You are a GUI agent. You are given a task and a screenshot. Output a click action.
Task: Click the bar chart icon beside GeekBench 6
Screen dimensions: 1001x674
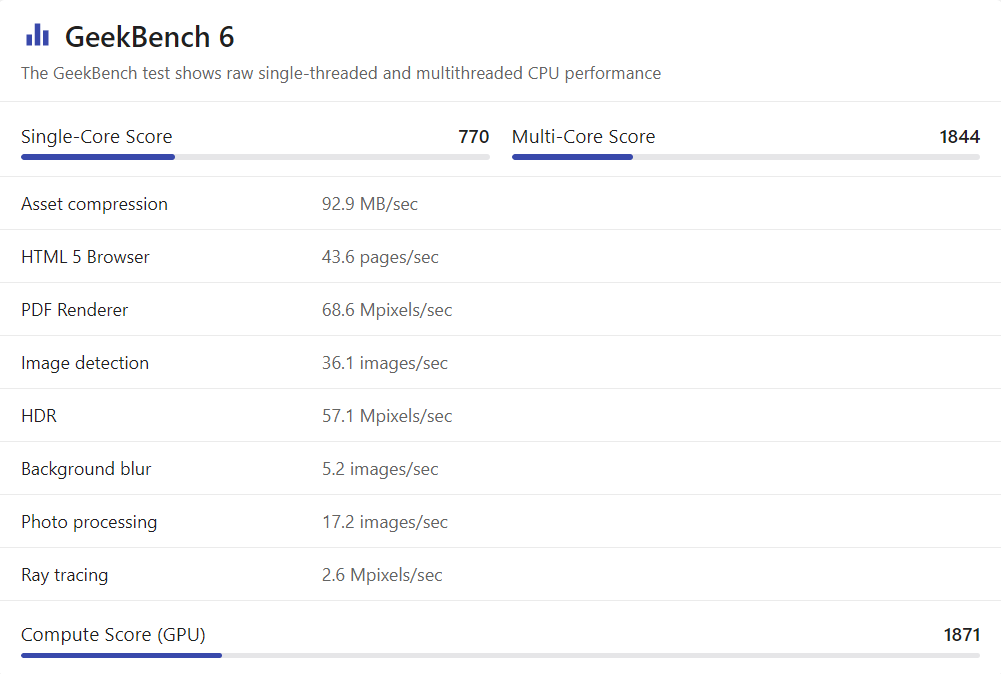[x=37, y=36]
